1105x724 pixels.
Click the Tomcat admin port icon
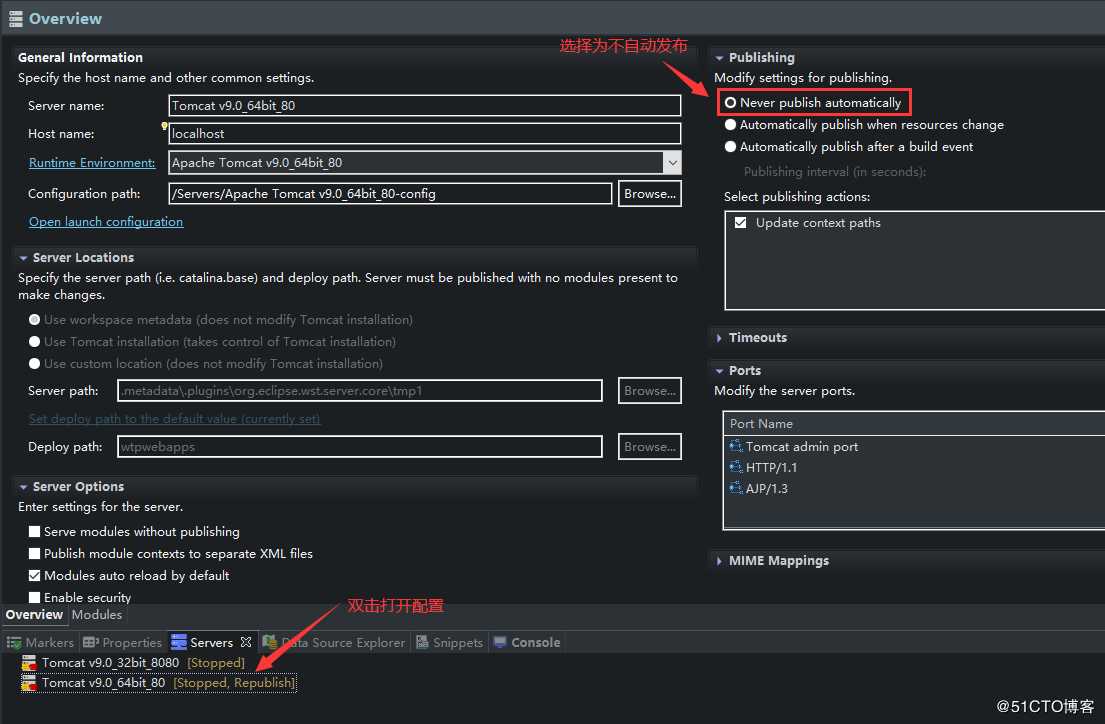coord(736,446)
